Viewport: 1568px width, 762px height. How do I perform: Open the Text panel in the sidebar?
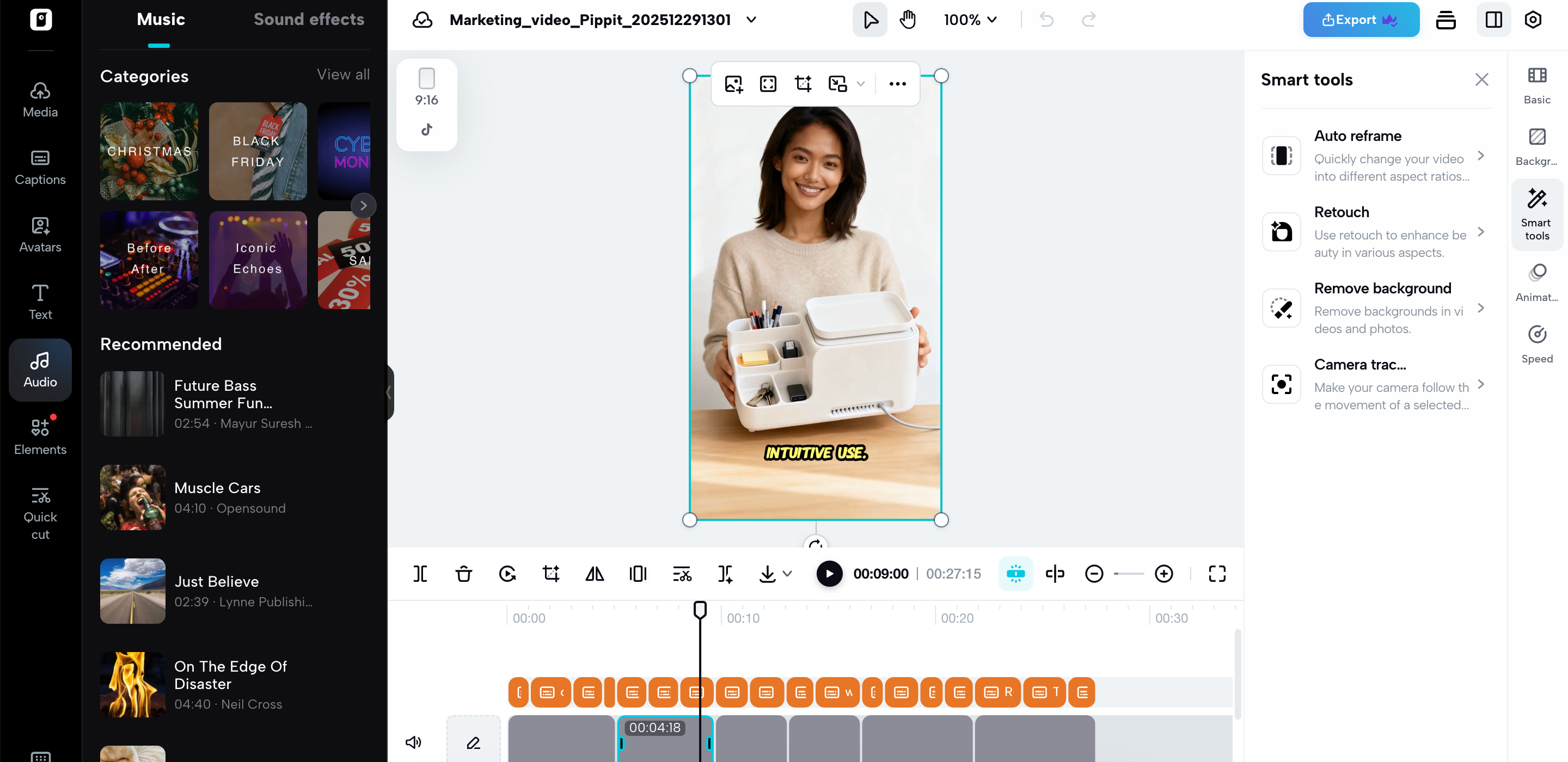point(40,302)
